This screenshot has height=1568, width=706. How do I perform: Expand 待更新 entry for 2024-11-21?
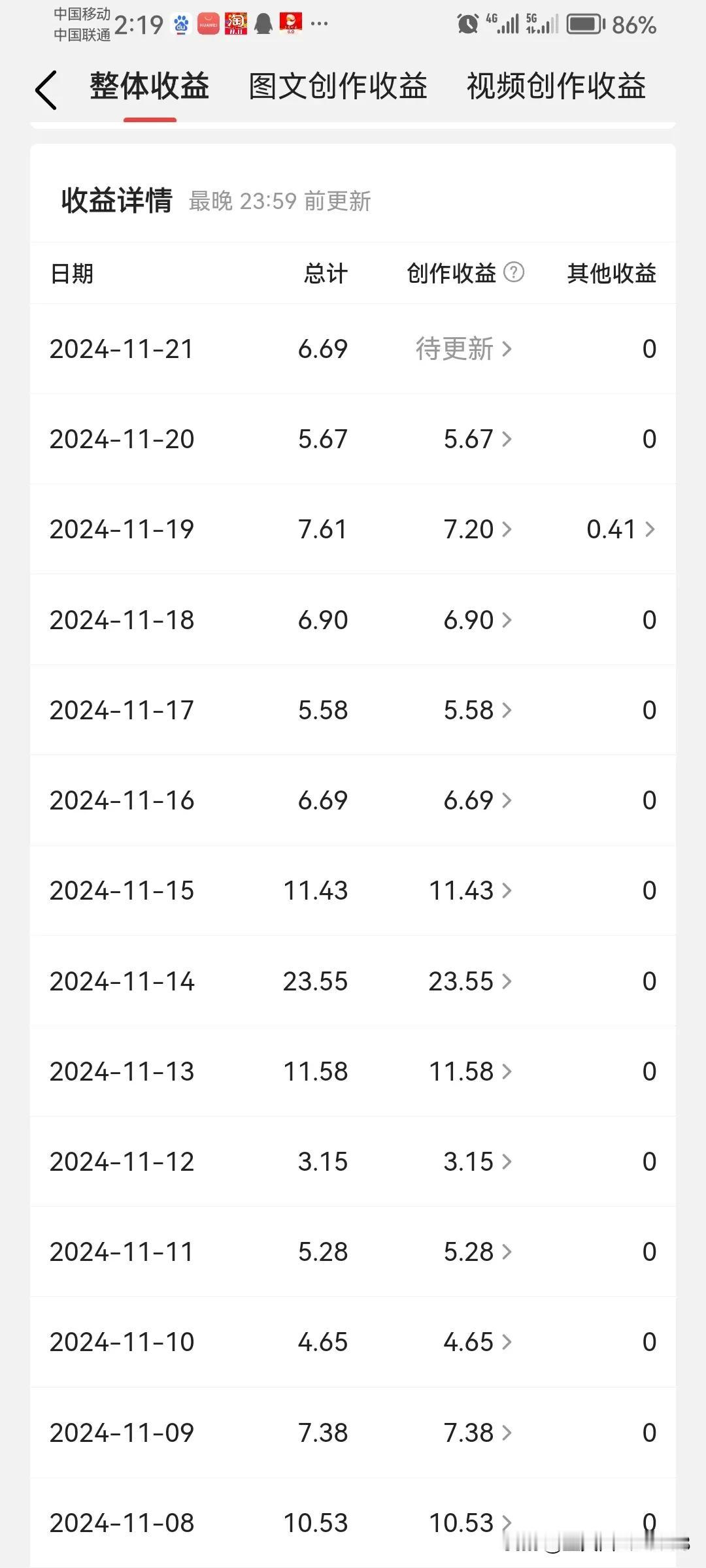[463, 349]
